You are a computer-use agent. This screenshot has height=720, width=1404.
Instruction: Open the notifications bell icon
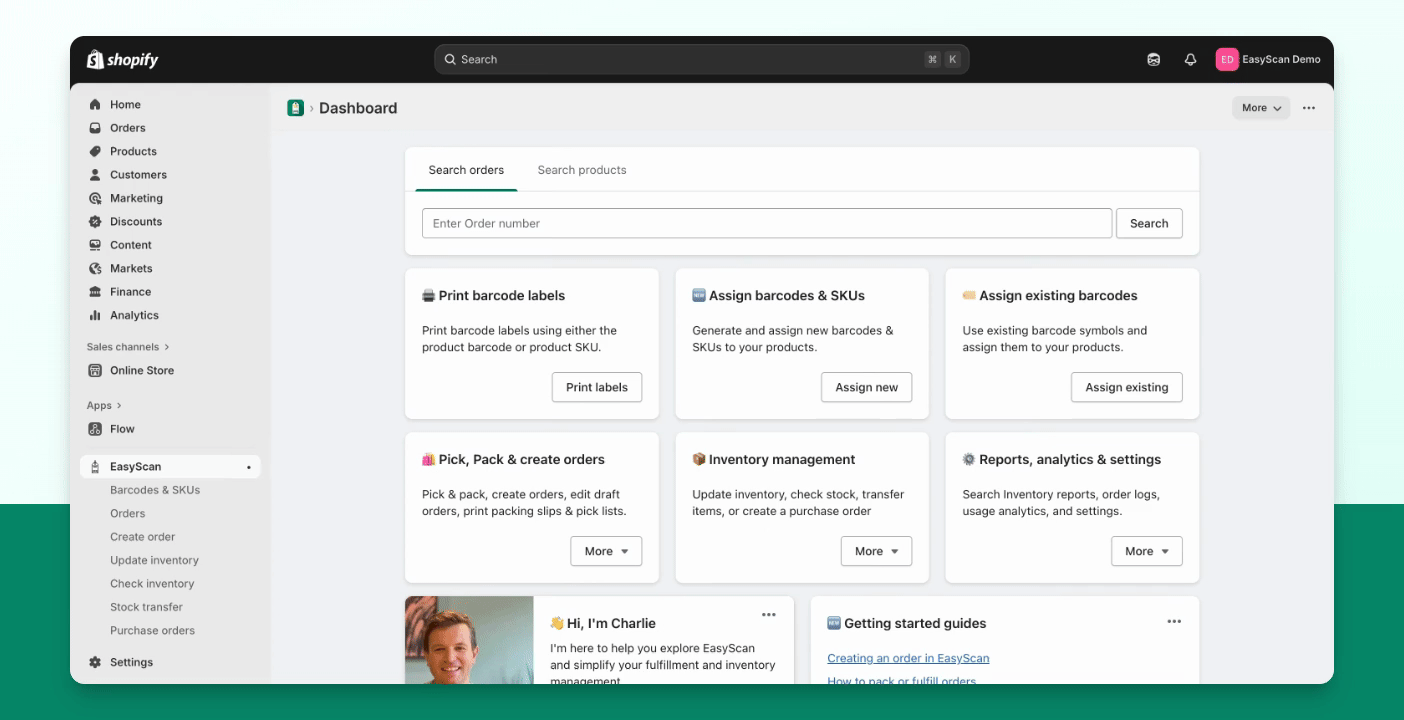click(1190, 60)
